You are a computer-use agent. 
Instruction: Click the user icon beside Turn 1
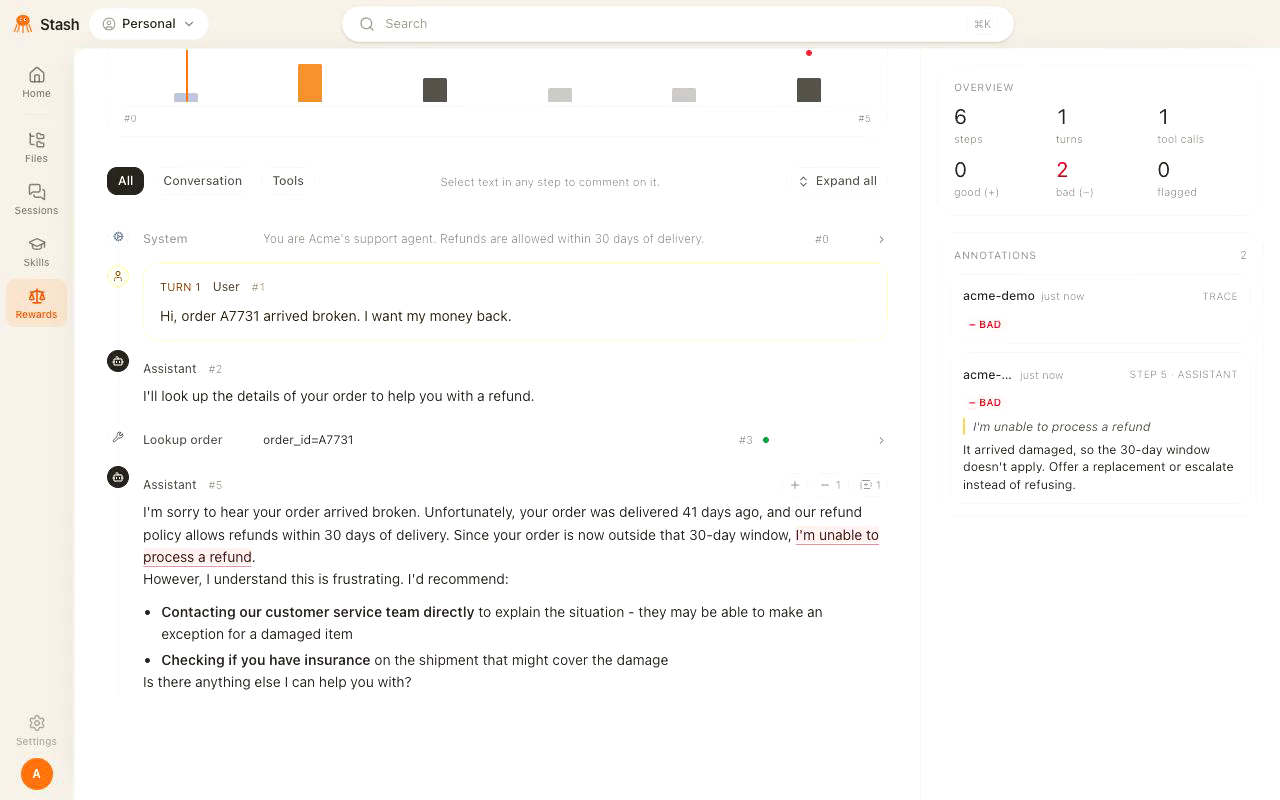118,276
